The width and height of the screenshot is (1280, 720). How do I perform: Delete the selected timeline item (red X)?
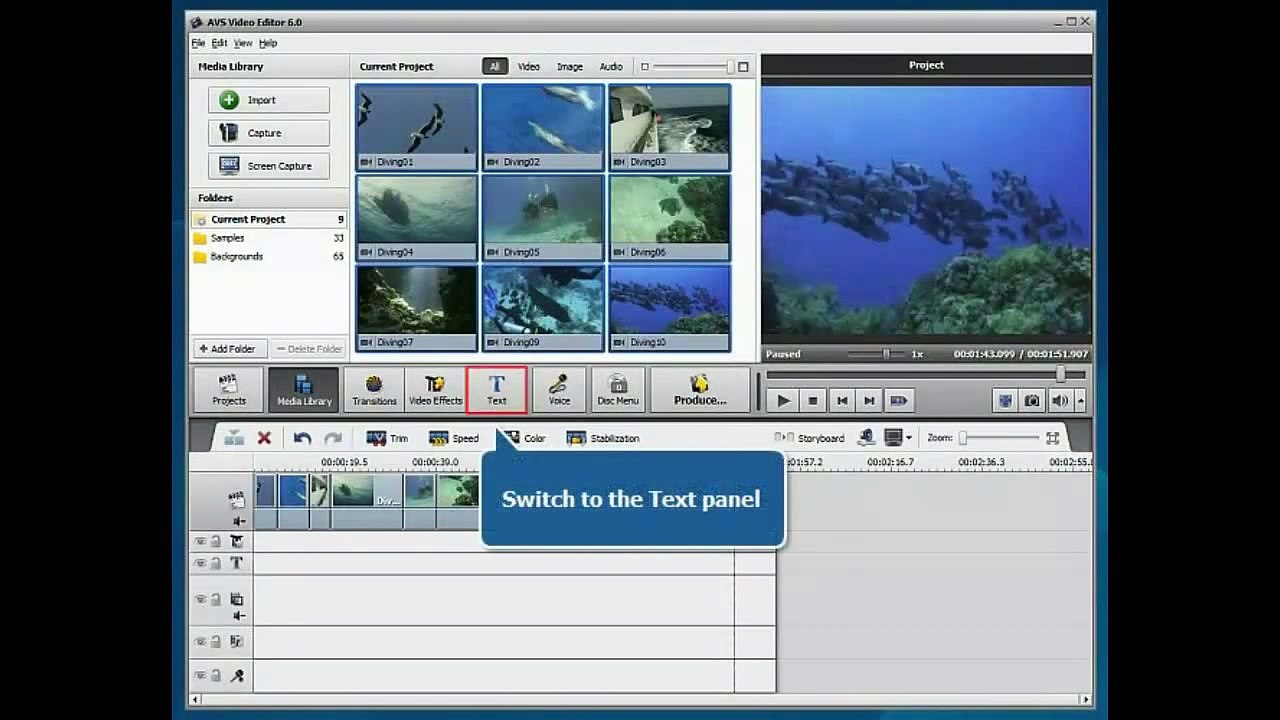[264, 438]
